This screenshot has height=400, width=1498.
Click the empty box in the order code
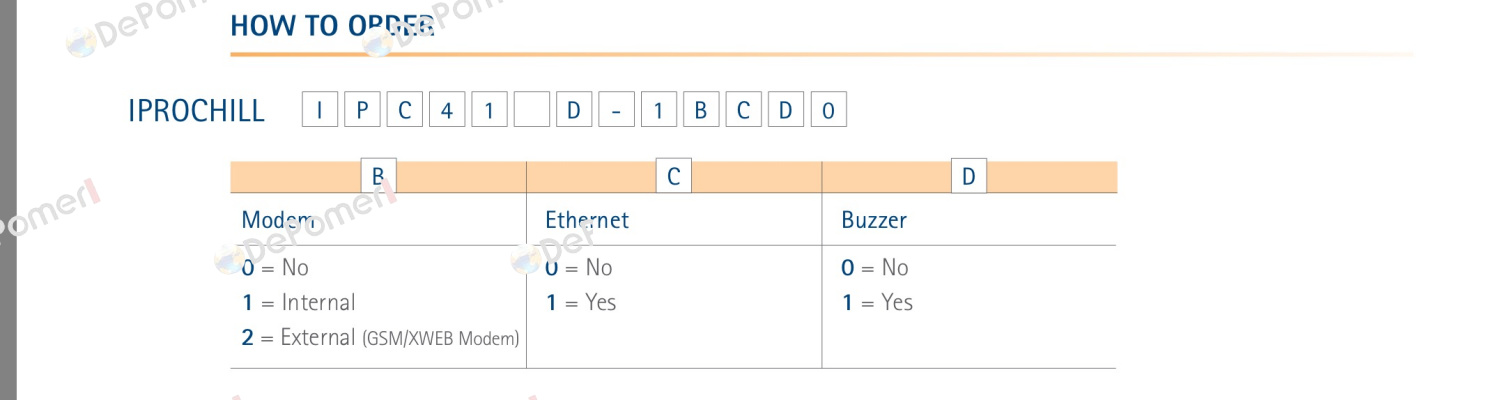[532, 109]
